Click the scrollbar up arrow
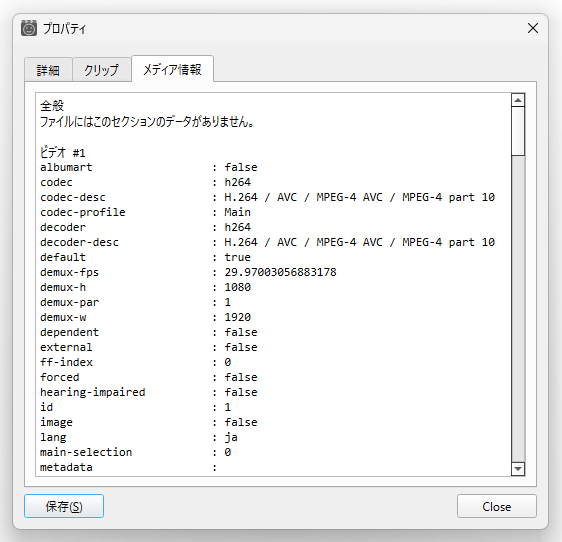This screenshot has height=542, width=562. pos(518,100)
